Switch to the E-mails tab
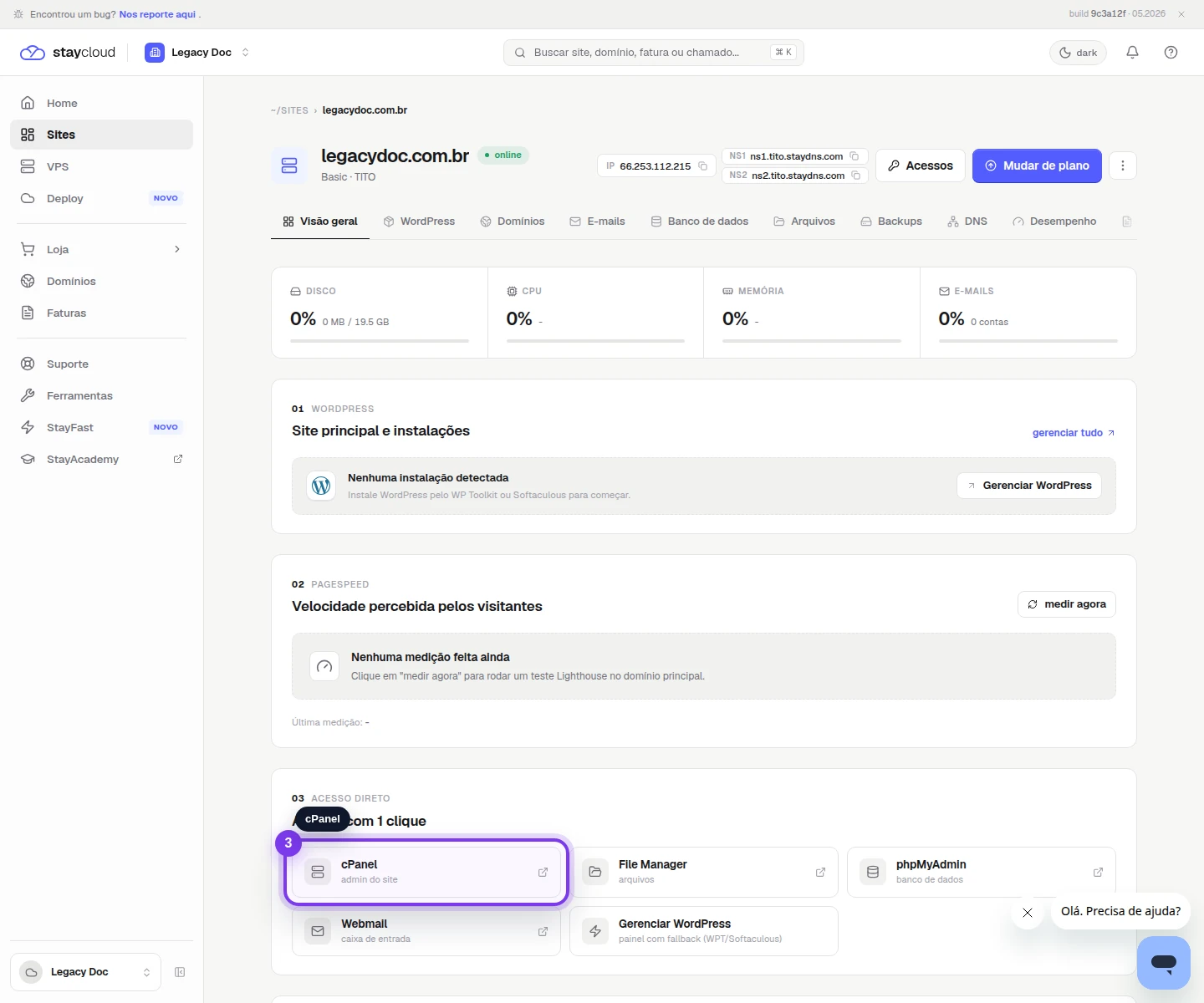This screenshot has height=1003, width=1204. [597, 221]
